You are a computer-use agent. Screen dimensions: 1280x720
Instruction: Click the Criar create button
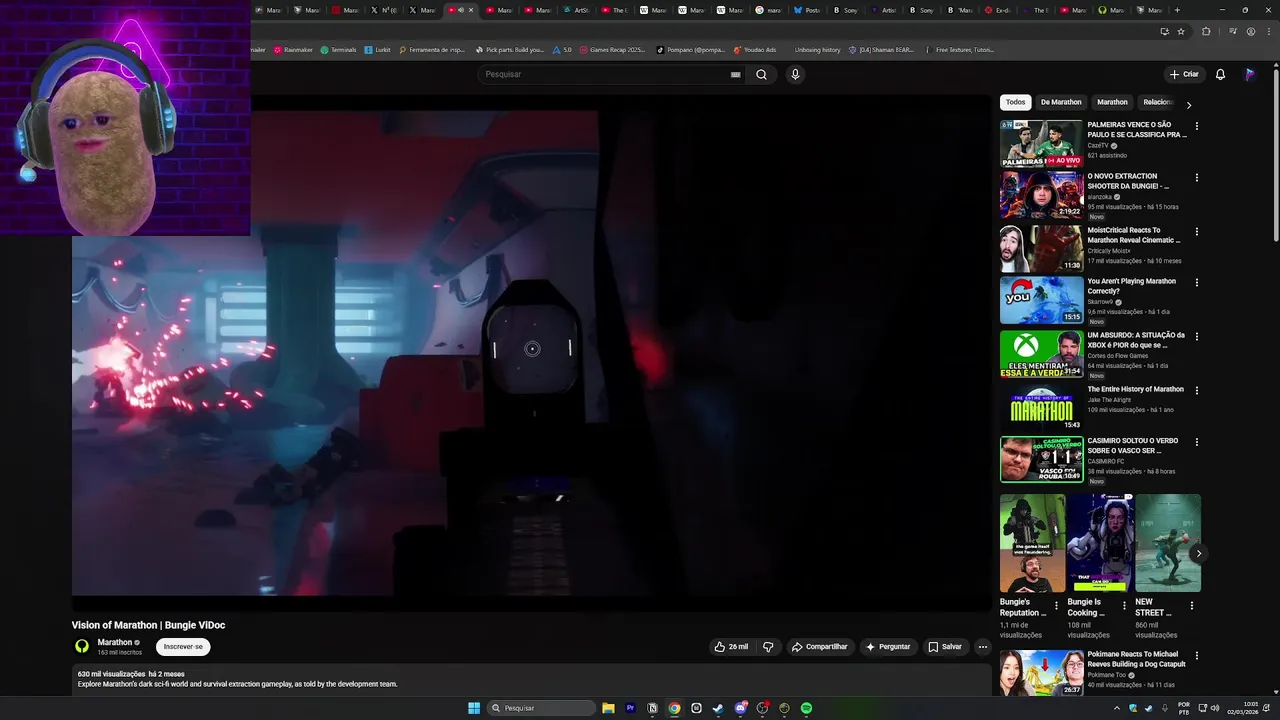tap(1184, 74)
